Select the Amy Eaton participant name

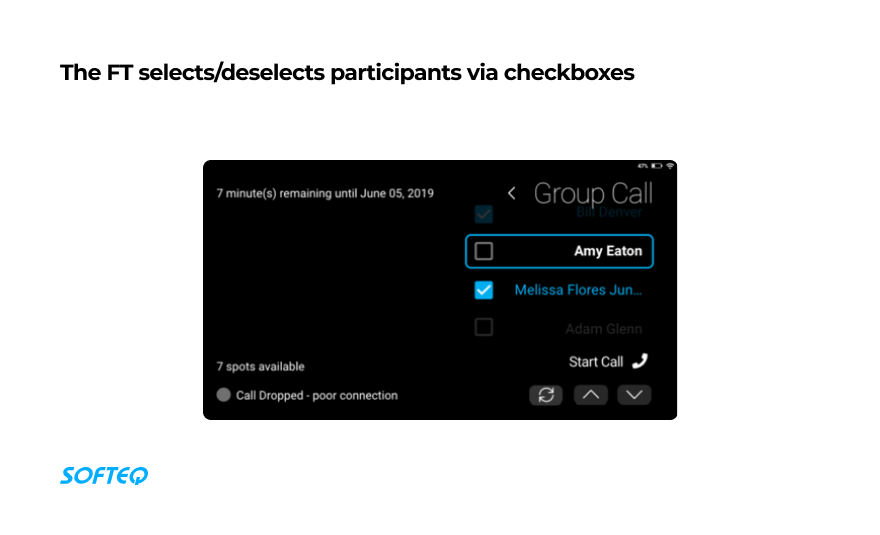[608, 251]
